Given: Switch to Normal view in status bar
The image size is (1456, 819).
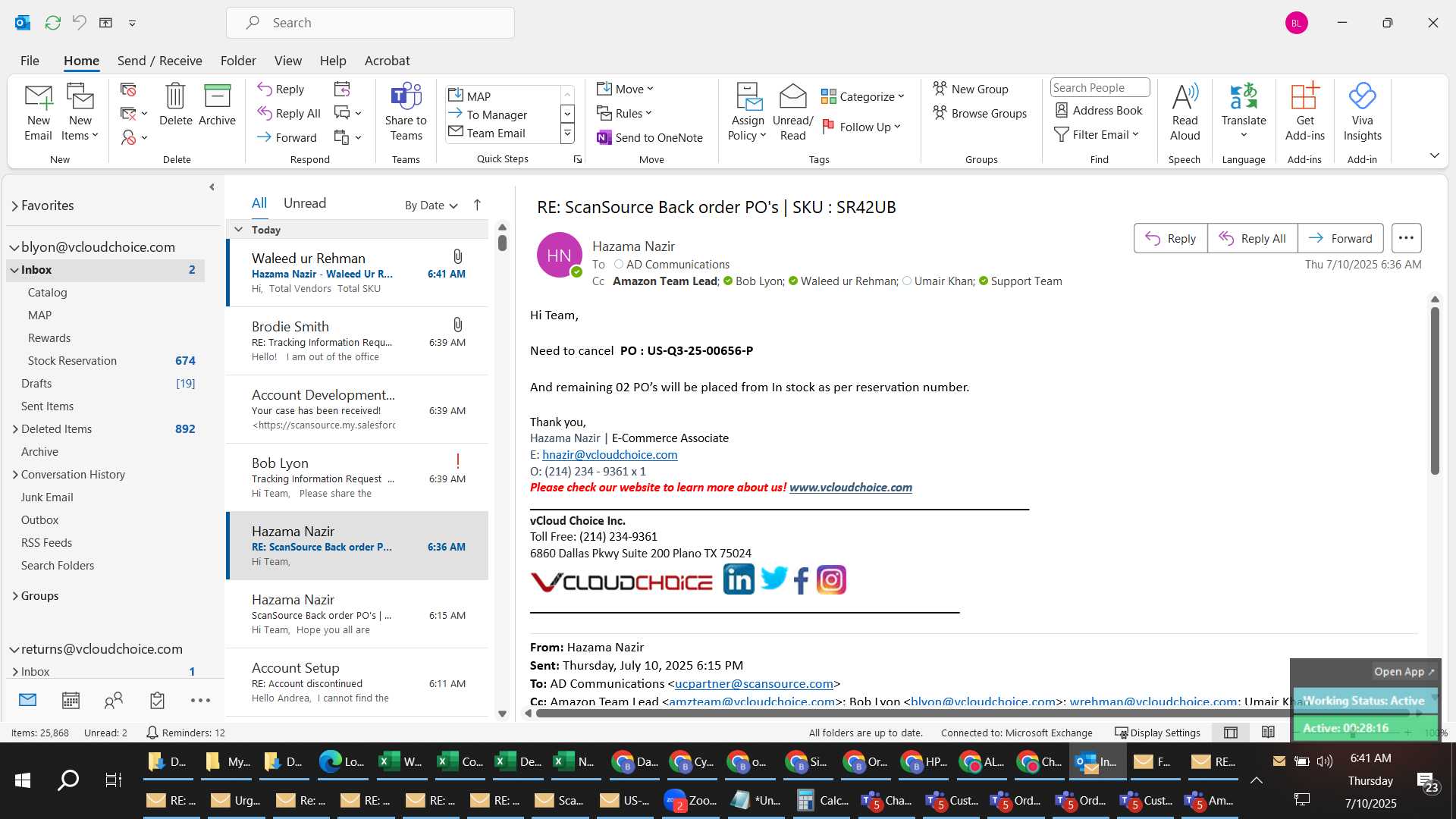Looking at the screenshot, I should pos(1231,733).
